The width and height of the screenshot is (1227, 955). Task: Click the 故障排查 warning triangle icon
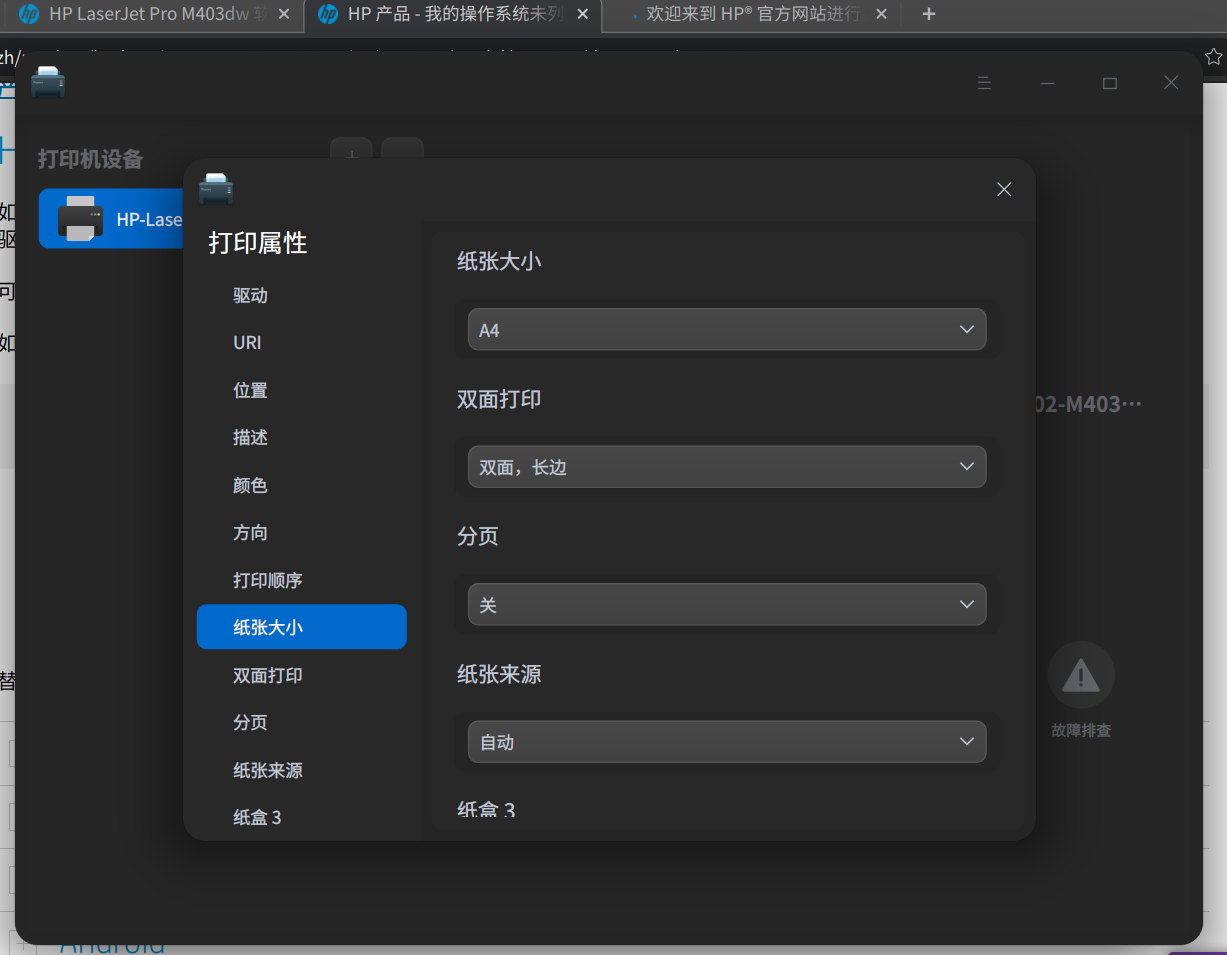point(1080,674)
